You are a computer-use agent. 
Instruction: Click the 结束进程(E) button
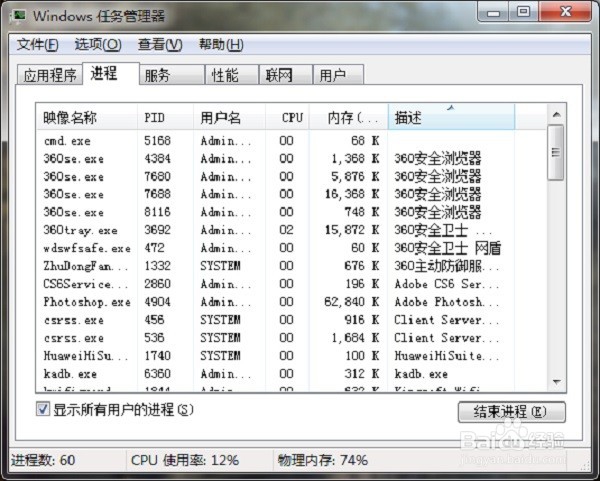coord(512,412)
